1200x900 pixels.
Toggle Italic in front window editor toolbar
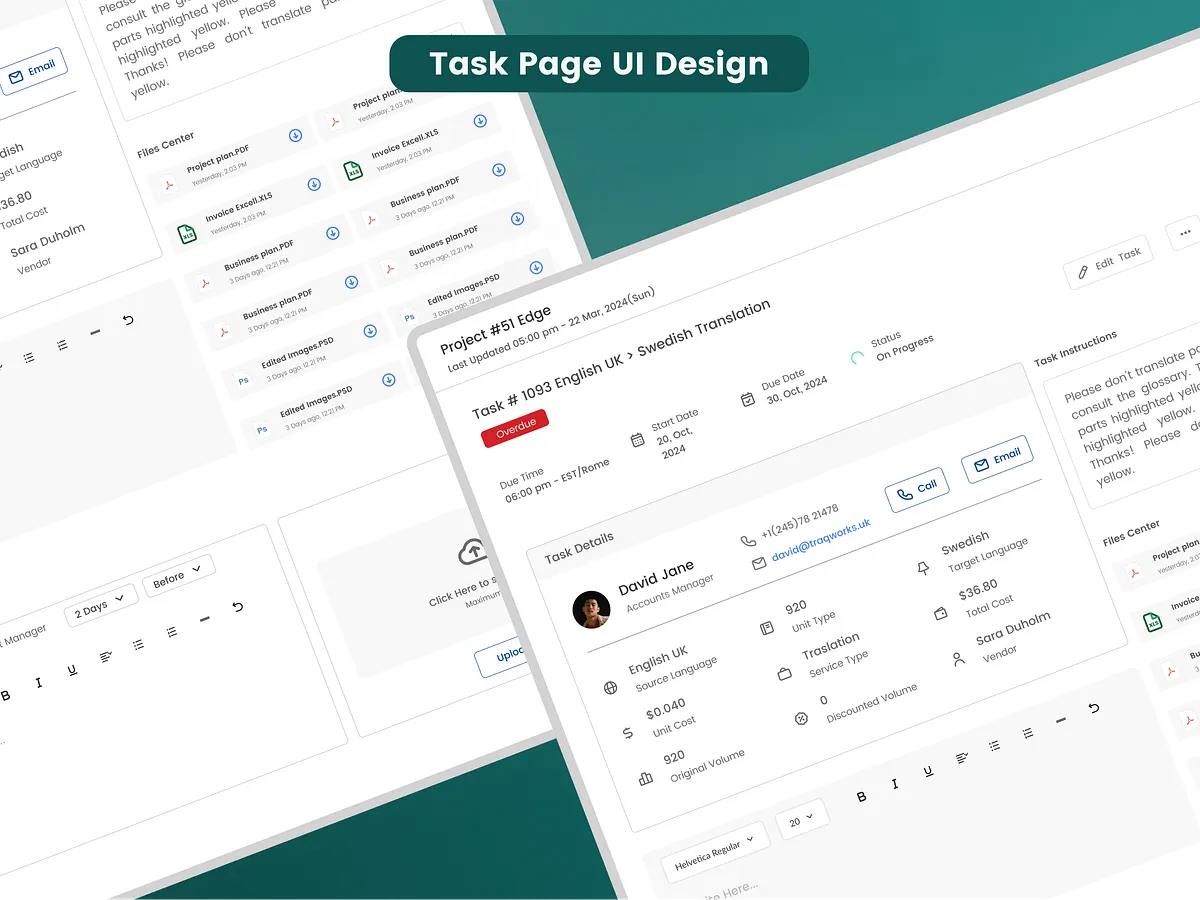(895, 784)
